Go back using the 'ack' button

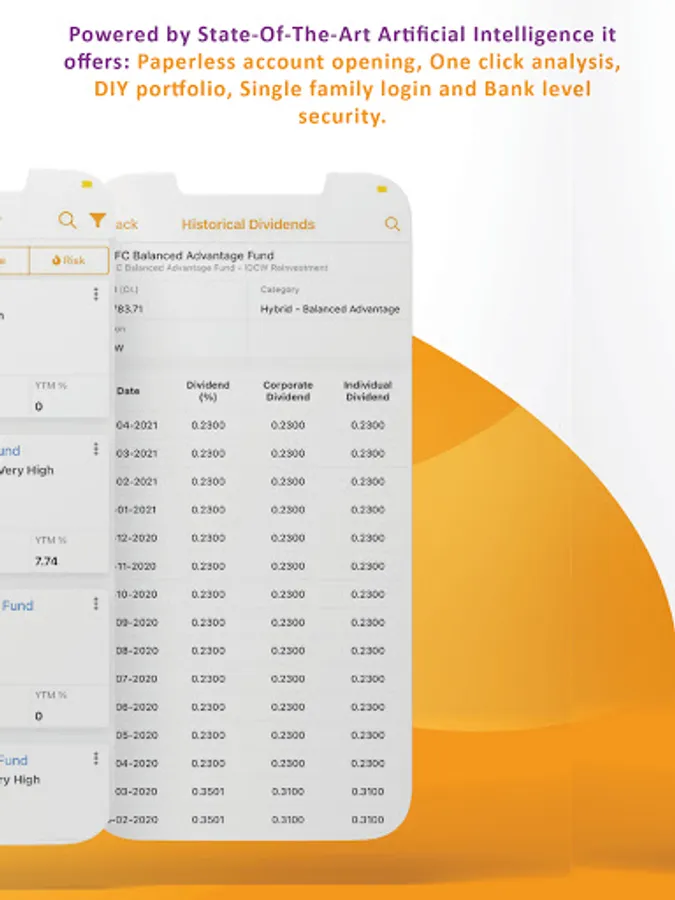(126, 224)
